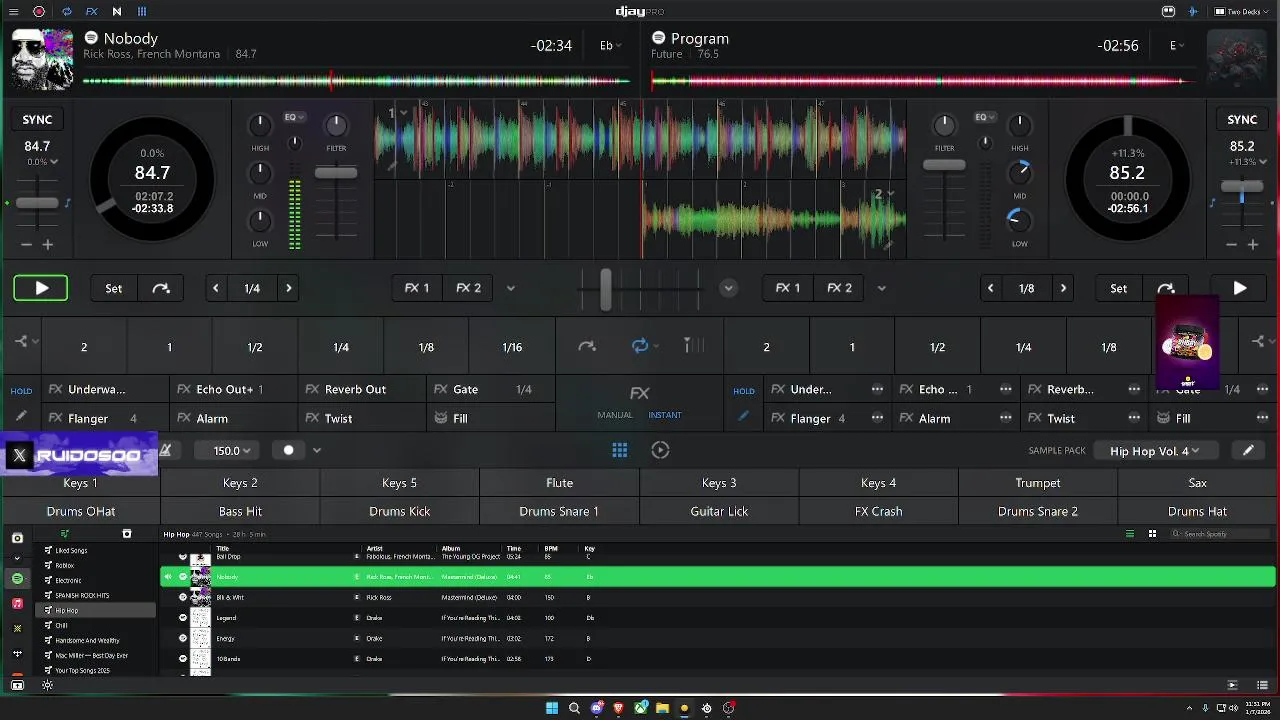Start recording with the record icon
The height and width of the screenshot is (720, 1280).
click(39, 12)
